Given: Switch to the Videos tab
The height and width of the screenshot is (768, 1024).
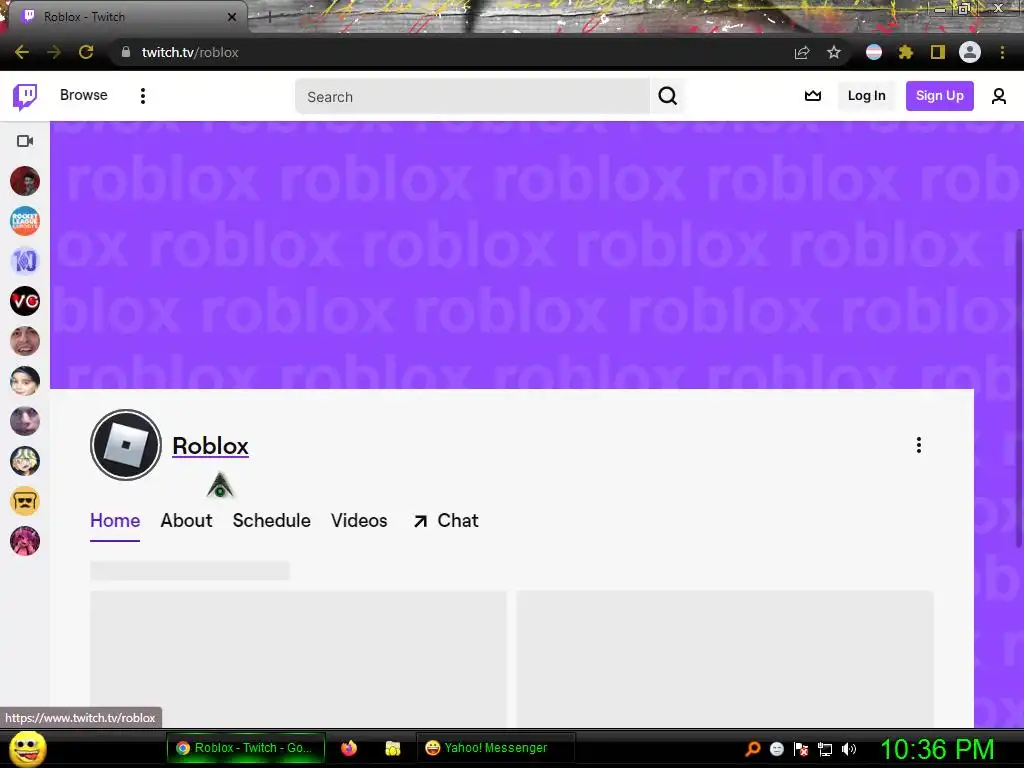Looking at the screenshot, I should [x=359, y=520].
